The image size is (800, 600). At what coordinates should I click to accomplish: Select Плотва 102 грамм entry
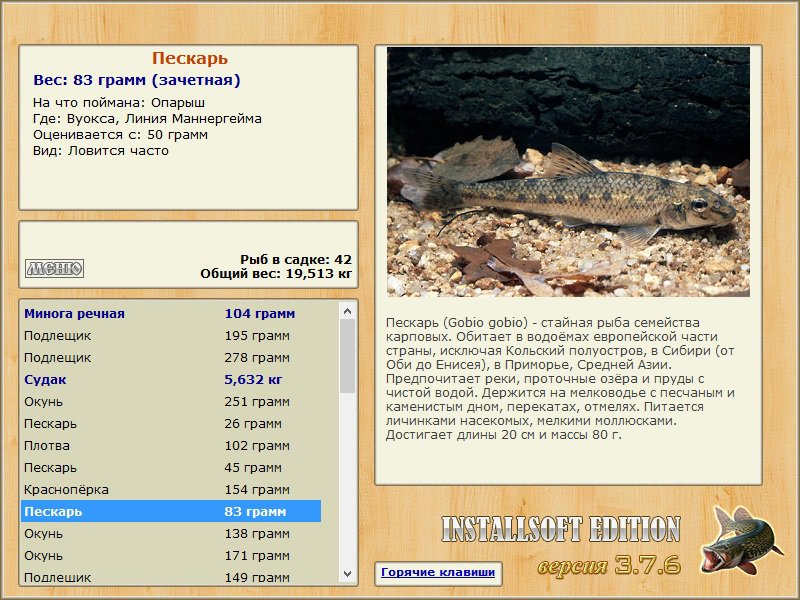tap(171, 445)
